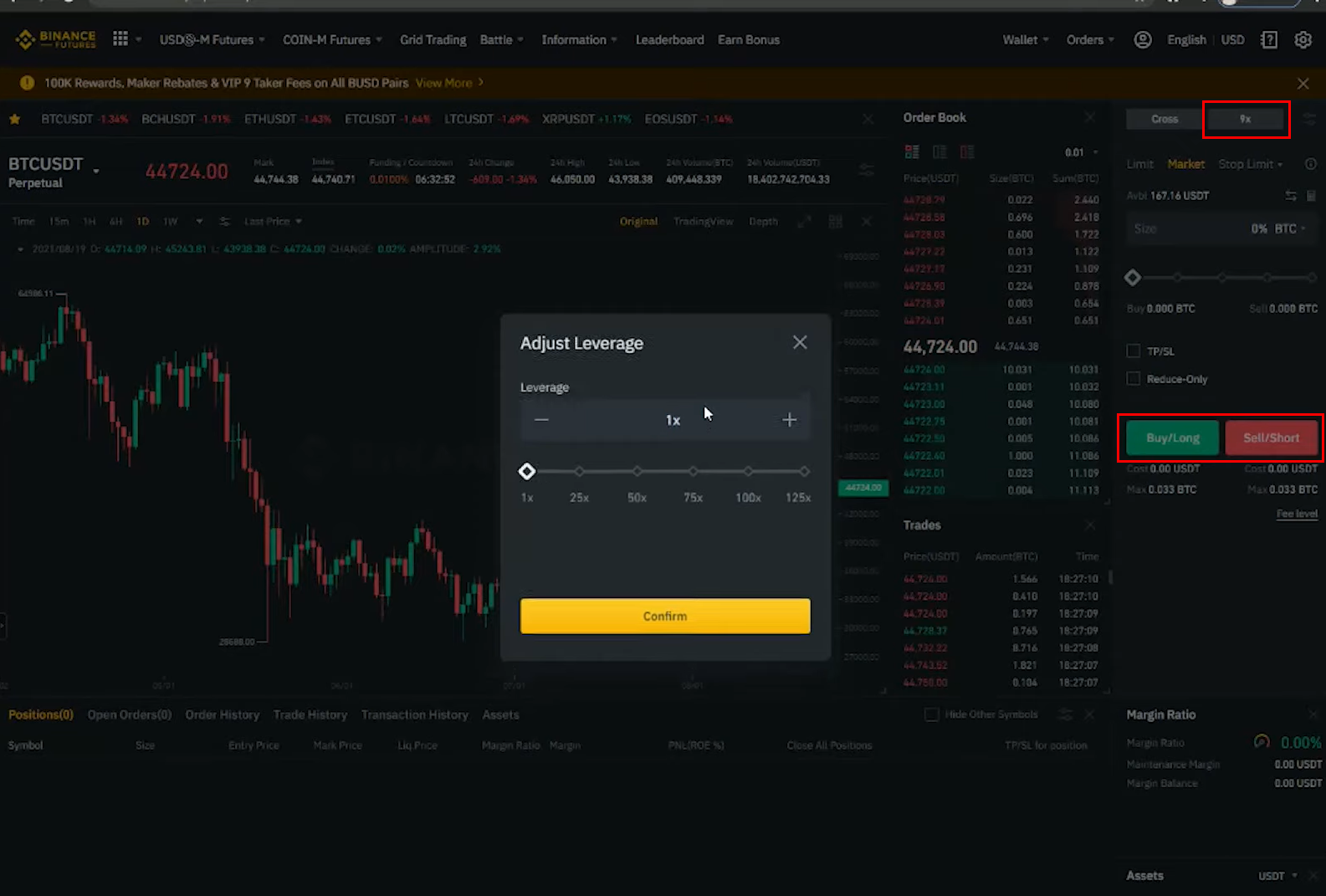The height and width of the screenshot is (896, 1326).
Task: Click the transfer funds arrows icon
Action: 1291,195
